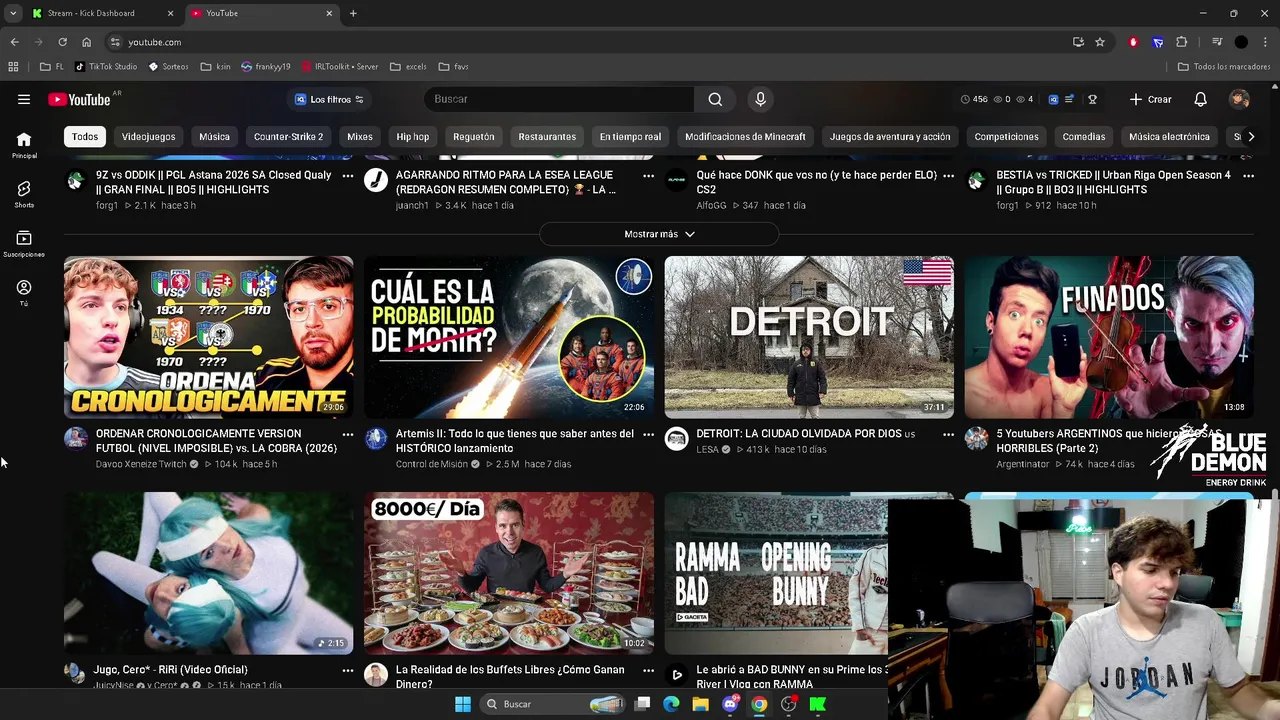Open the YouTube hamburger guide menu
Viewport: 1280px width, 720px height.
(24, 99)
